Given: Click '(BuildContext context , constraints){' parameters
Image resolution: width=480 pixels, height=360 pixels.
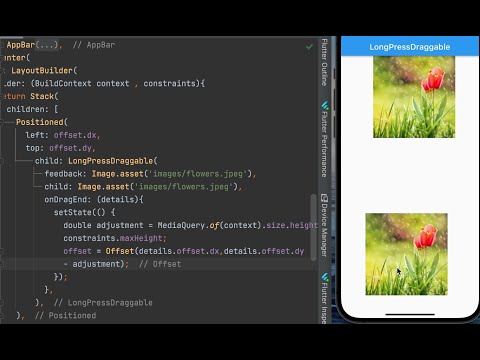Looking at the screenshot, I should click(118, 84).
